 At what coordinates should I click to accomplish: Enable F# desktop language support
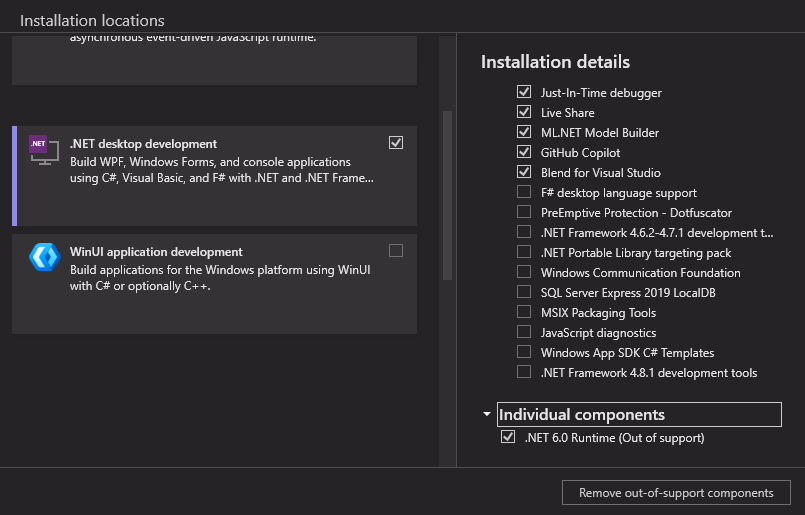tap(524, 192)
